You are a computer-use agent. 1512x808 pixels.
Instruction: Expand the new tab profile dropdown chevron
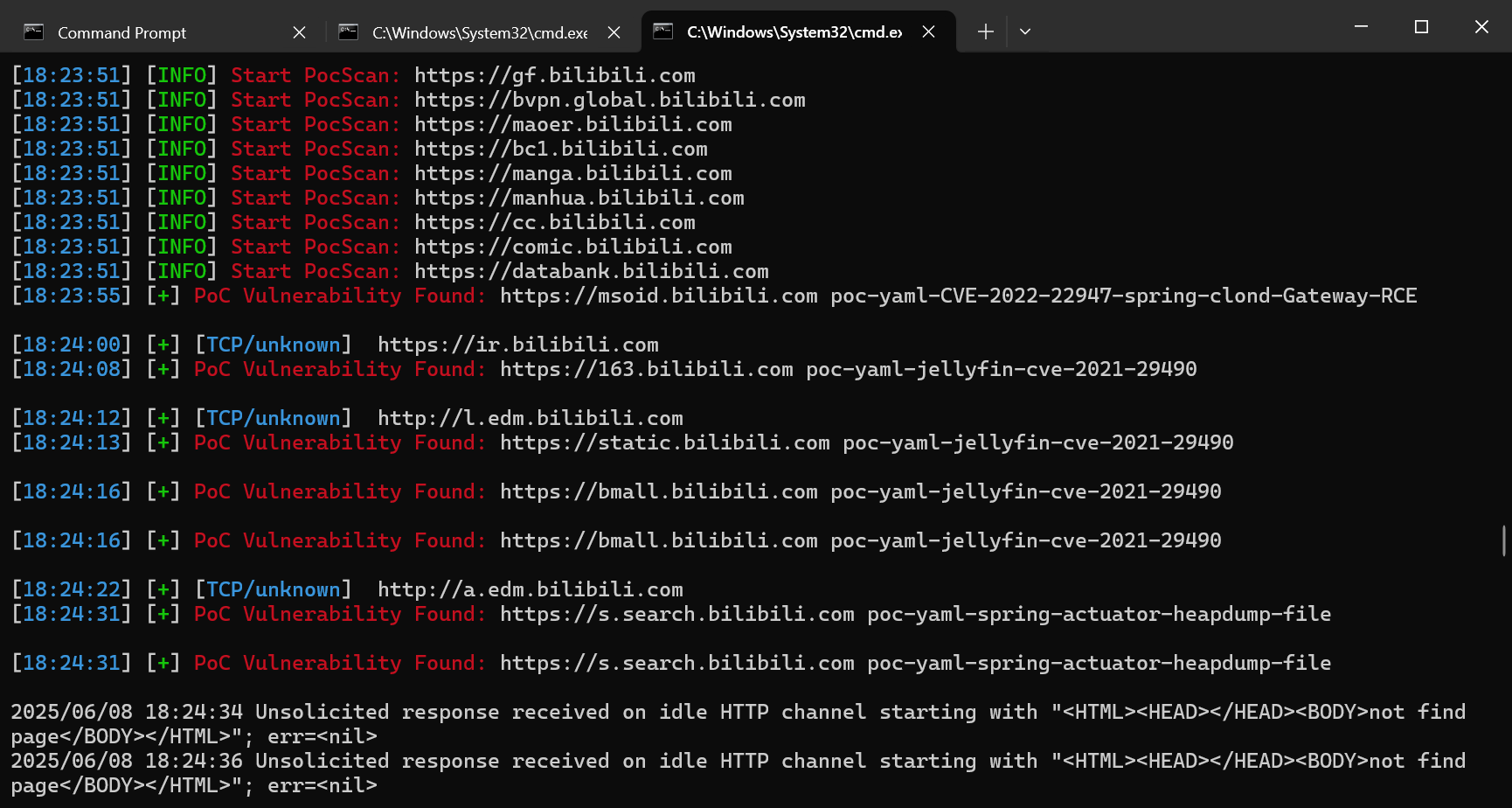point(1025,32)
